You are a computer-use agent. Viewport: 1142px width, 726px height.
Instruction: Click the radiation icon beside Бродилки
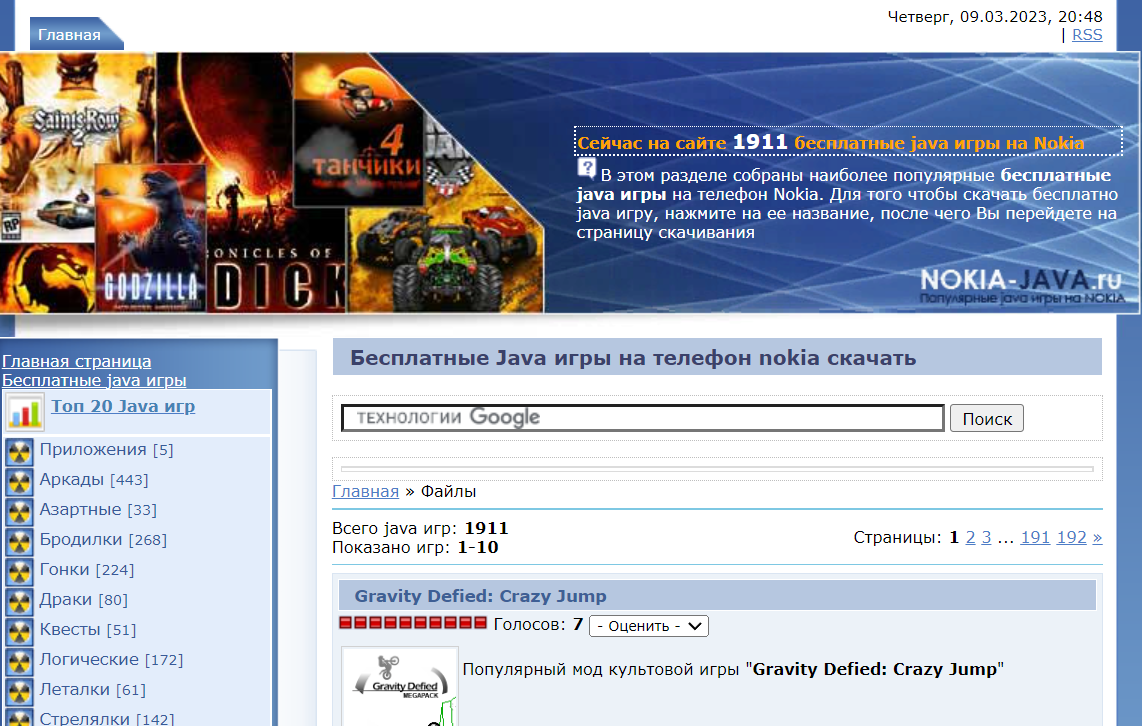19,541
